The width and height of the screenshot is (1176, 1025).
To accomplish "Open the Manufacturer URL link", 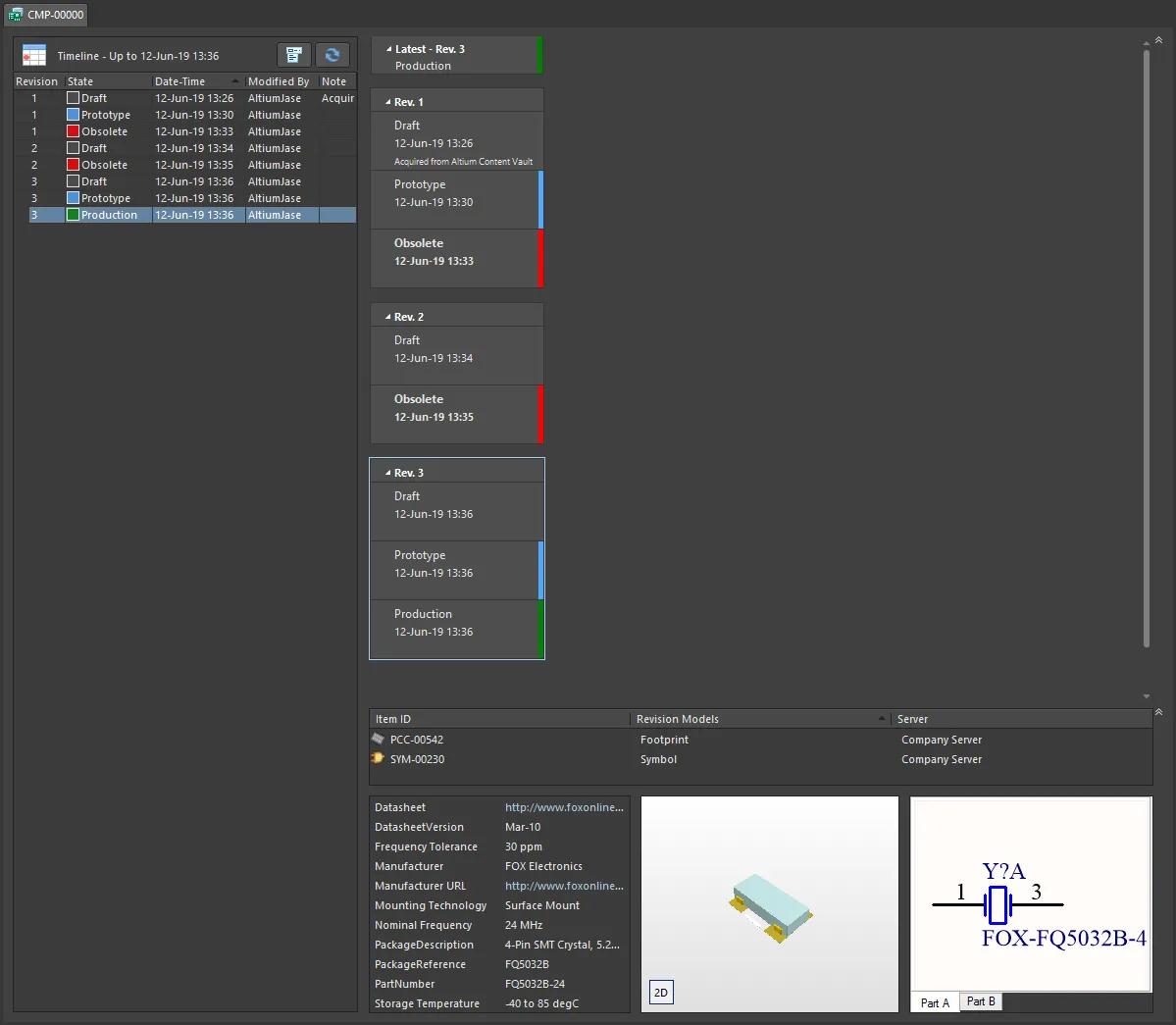I will [564, 886].
